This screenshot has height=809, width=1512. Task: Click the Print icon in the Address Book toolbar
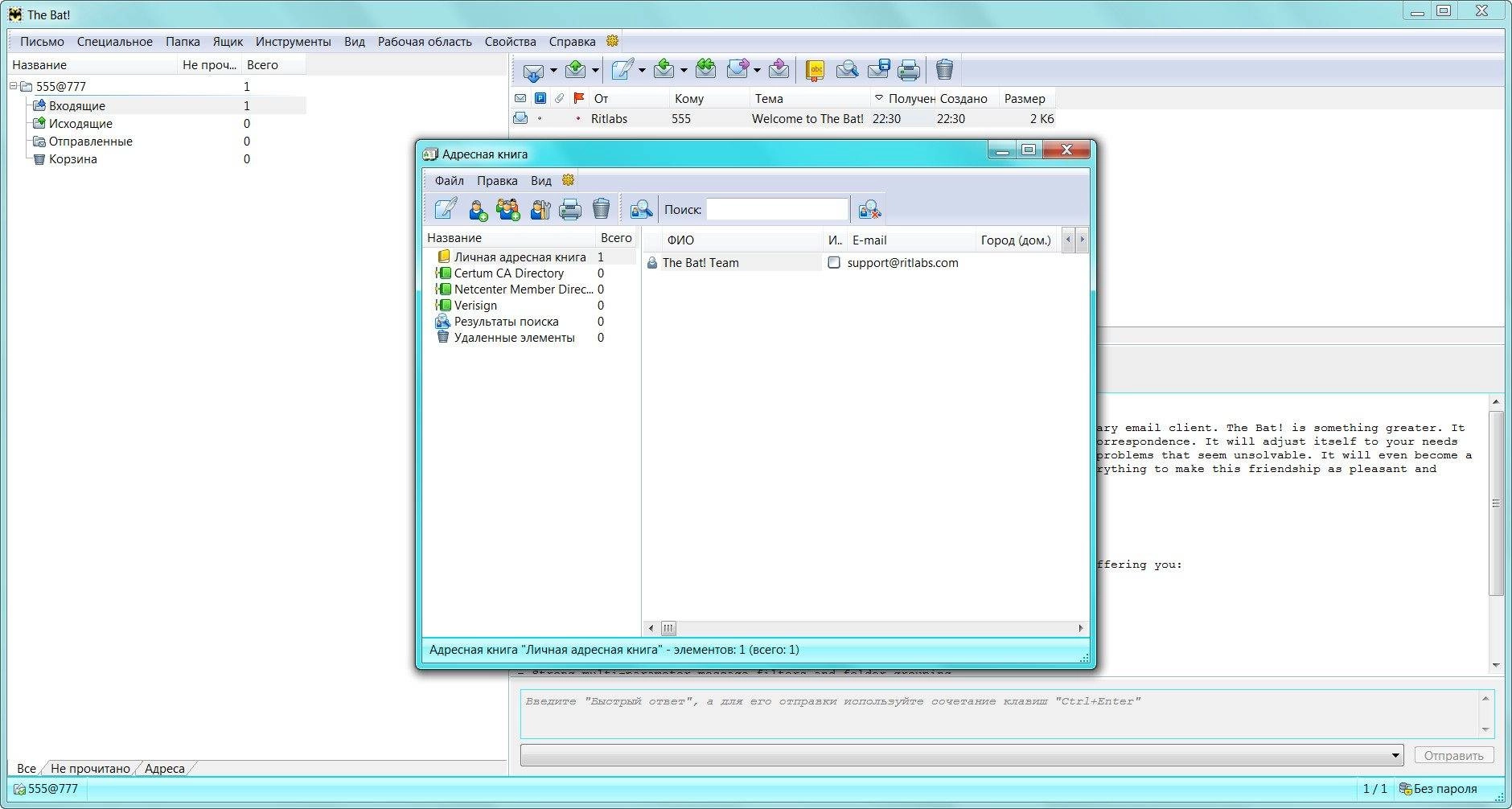(x=570, y=210)
